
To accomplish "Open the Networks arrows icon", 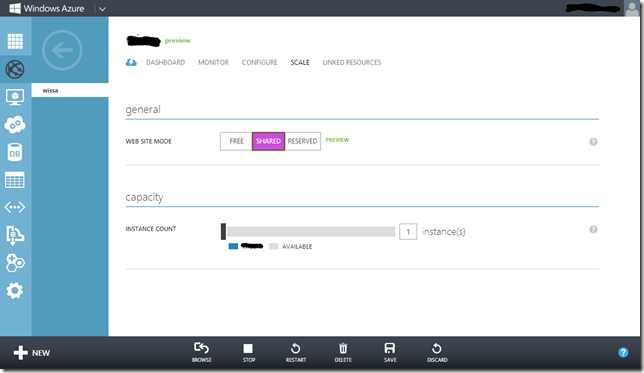I will [x=15, y=207].
